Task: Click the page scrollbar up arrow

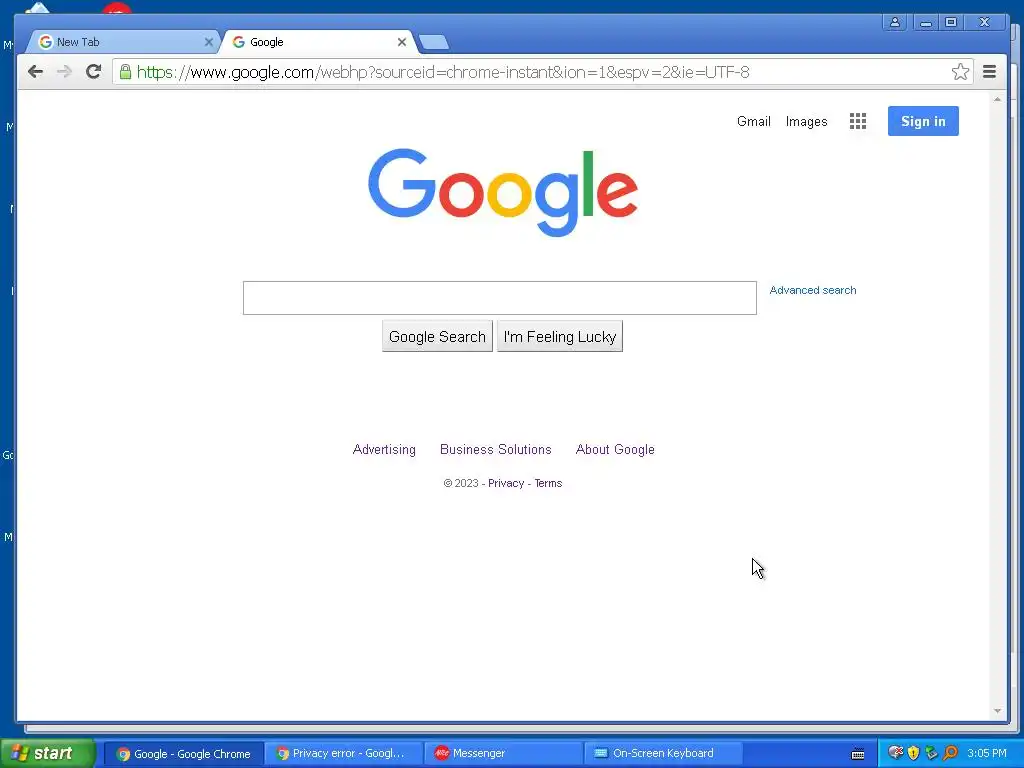Action: click(997, 99)
